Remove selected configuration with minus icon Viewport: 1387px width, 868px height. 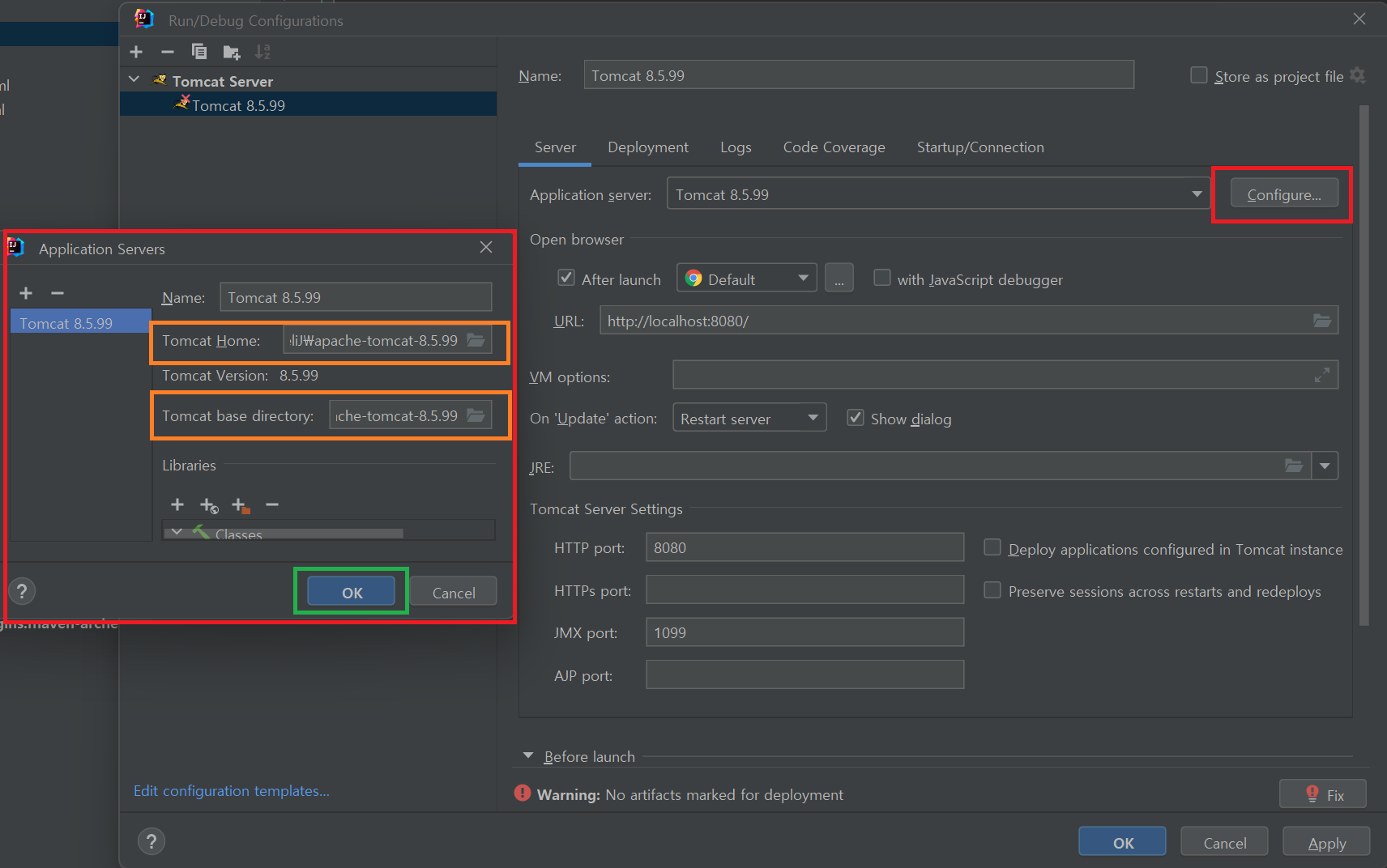[x=168, y=52]
